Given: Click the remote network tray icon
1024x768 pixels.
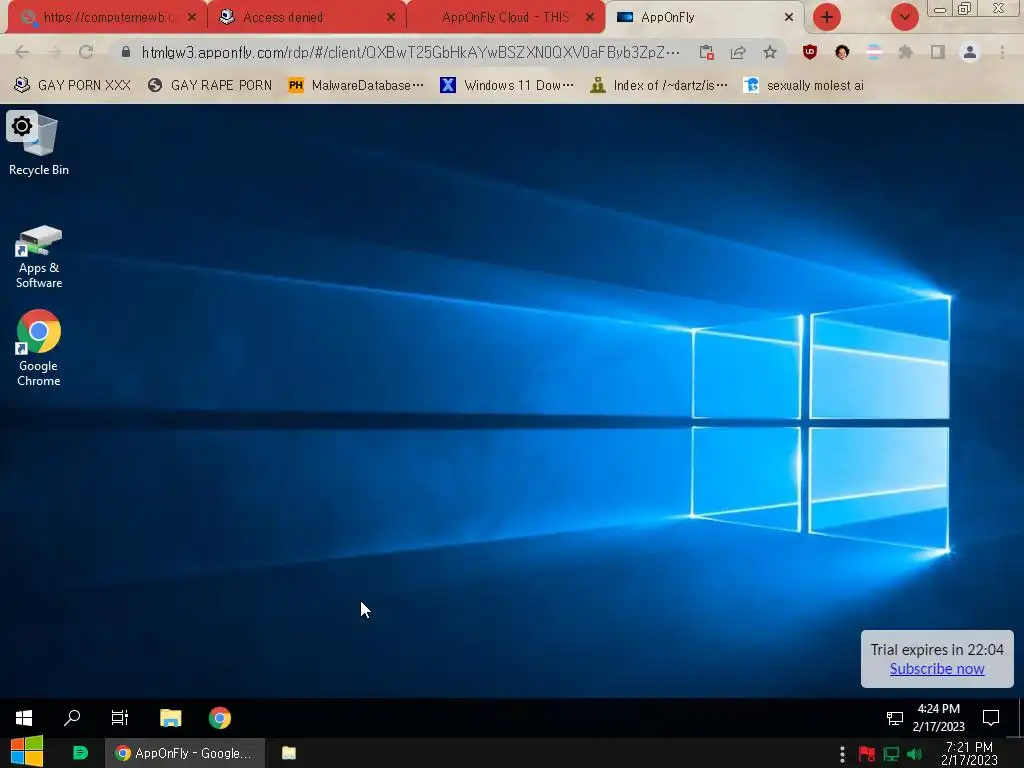Looking at the screenshot, I should tap(894, 718).
